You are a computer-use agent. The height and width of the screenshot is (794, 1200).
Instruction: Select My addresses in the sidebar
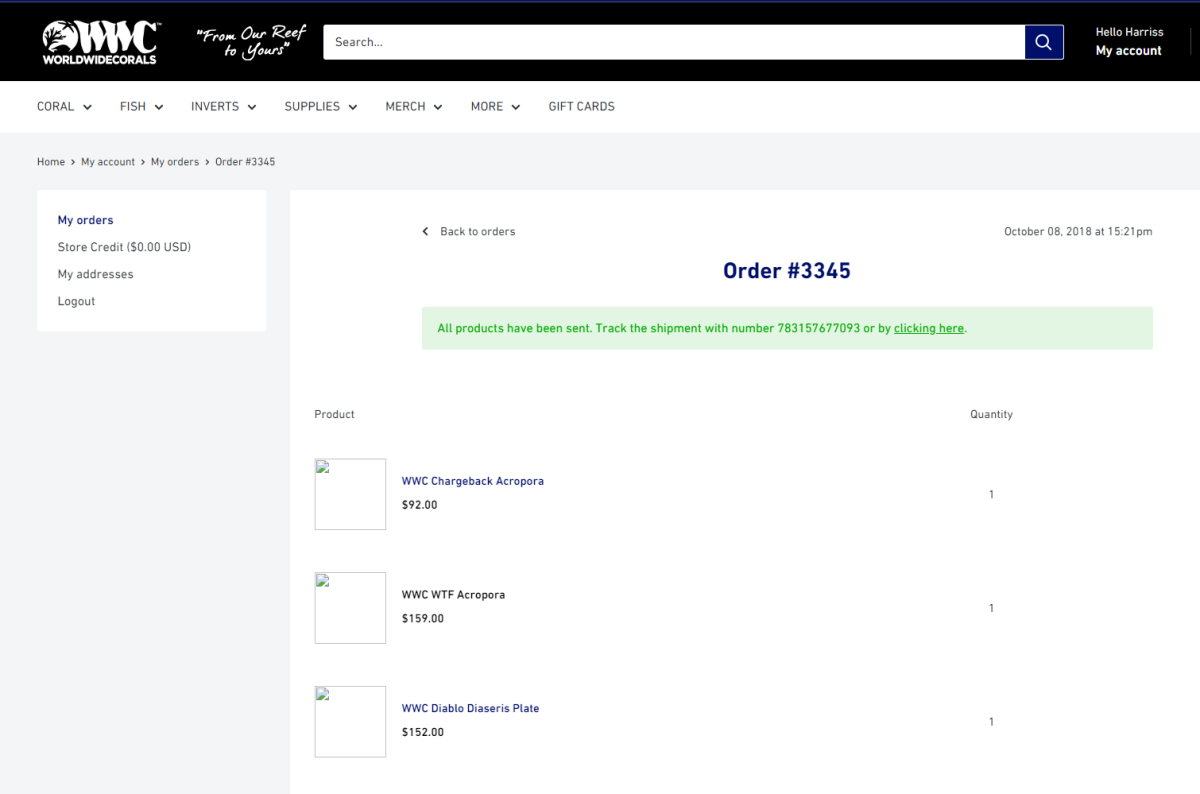95,274
